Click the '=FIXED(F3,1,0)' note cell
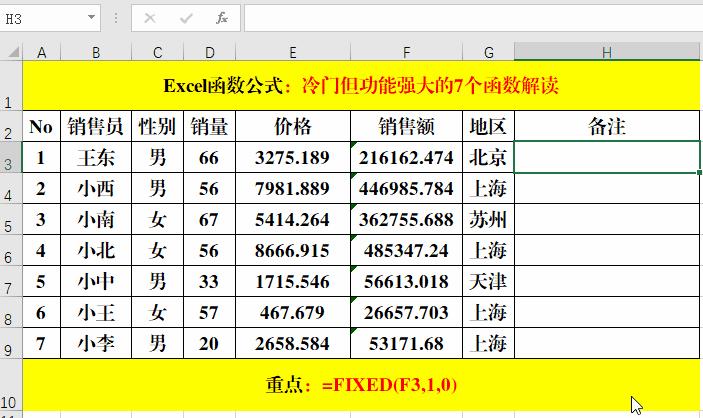The height and width of the screenshot is (418, 703). point(361,385)
